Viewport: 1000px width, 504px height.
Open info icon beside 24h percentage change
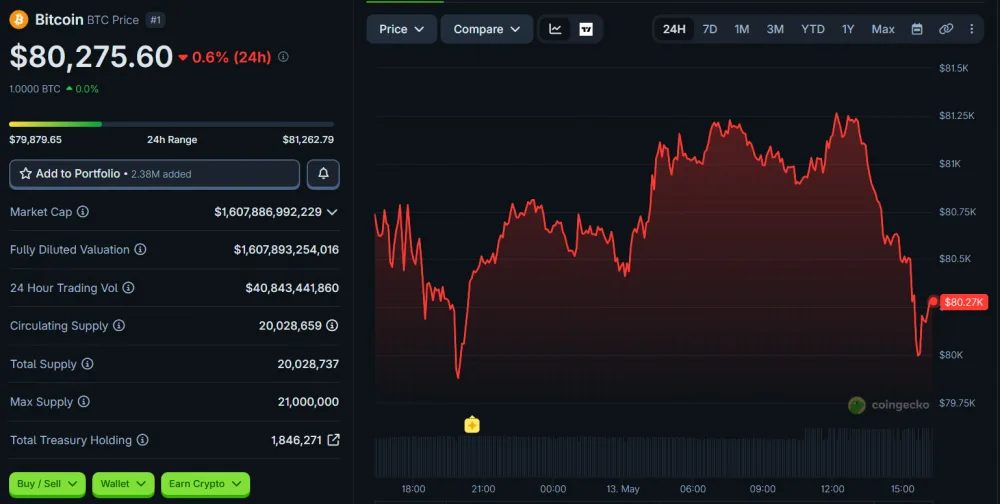[x=283, y=57]
